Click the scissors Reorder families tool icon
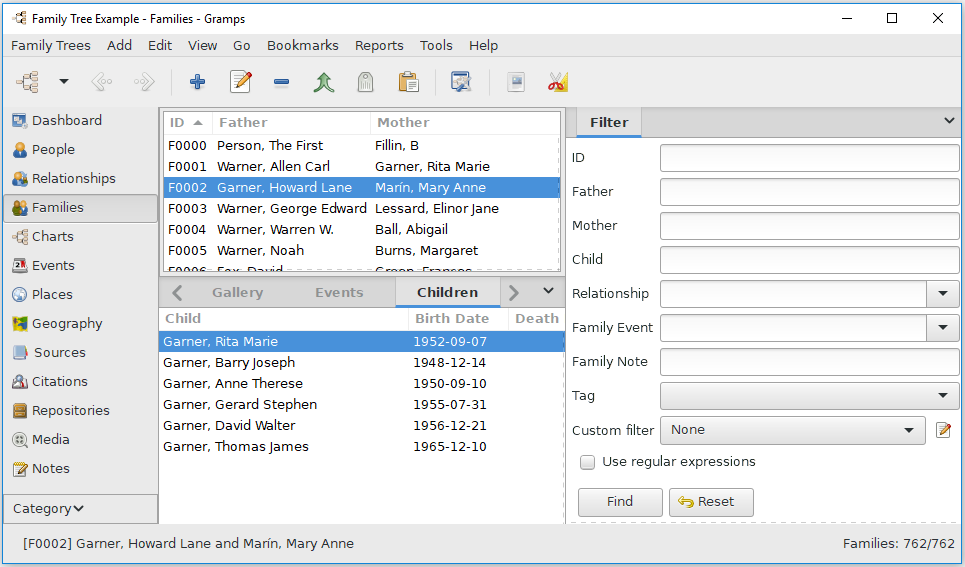The image size is (965, 567). [x=558, y=82]
